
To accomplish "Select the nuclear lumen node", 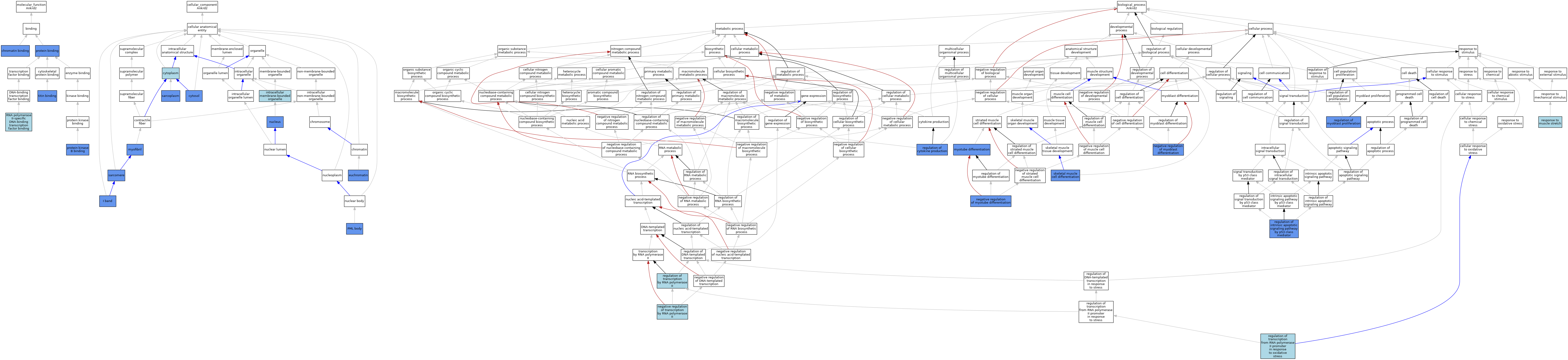I will 275,149.
